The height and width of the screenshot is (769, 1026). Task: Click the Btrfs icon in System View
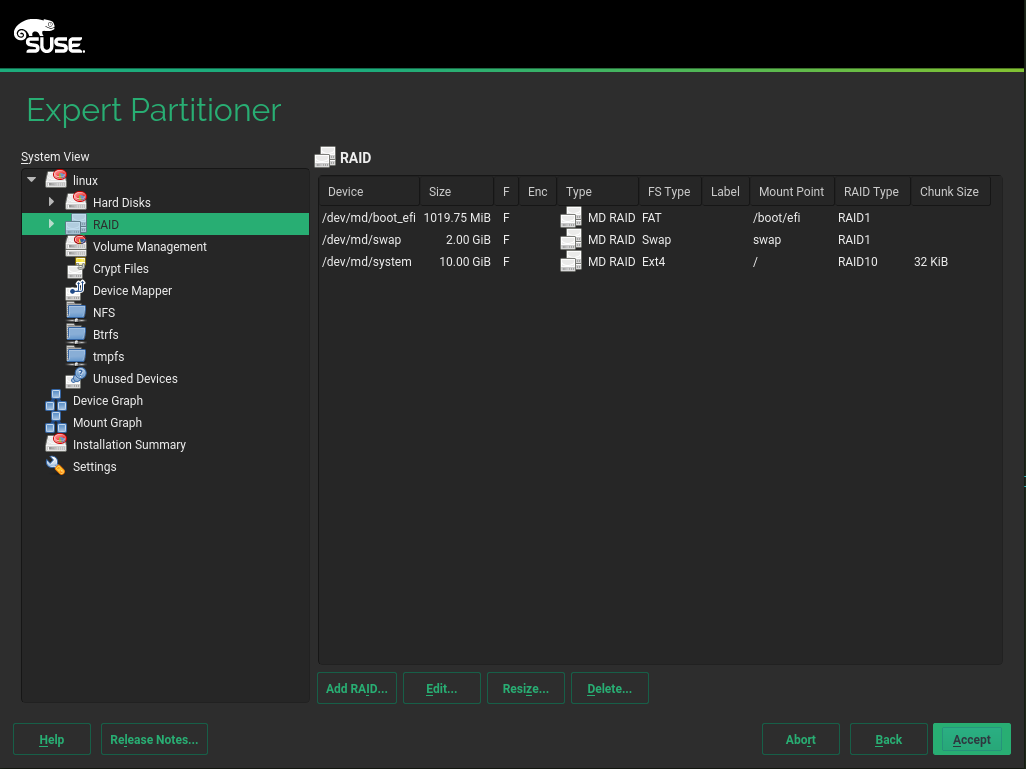[x=77, y=334]
